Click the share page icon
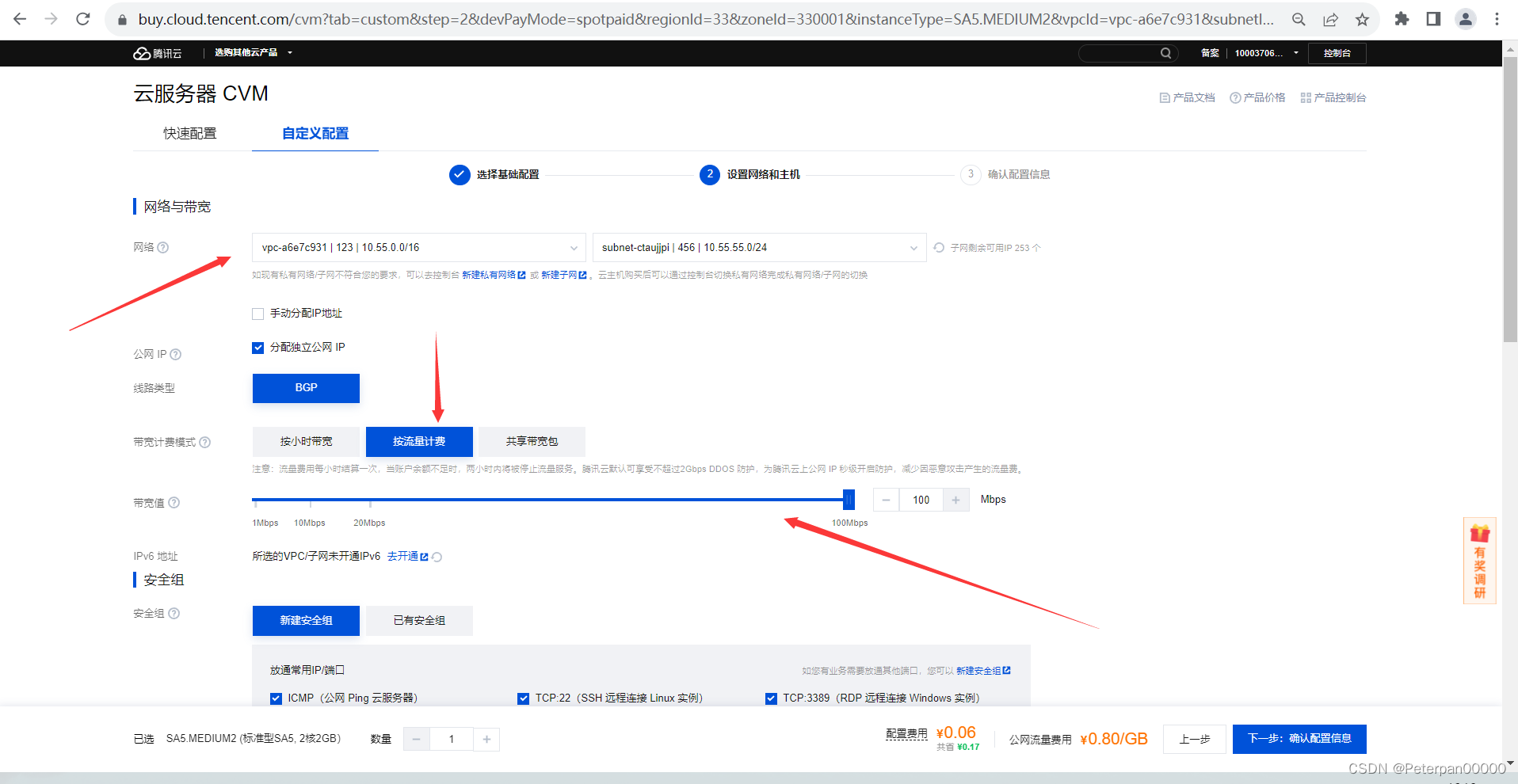Screen dimensions: 1518x784 (x=1330, y=20)
